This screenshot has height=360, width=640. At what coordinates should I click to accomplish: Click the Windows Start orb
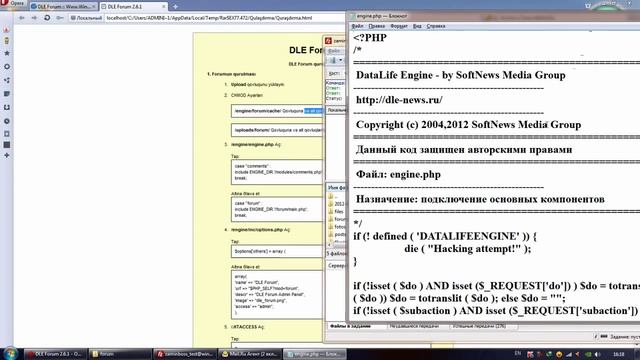point(10,353)
